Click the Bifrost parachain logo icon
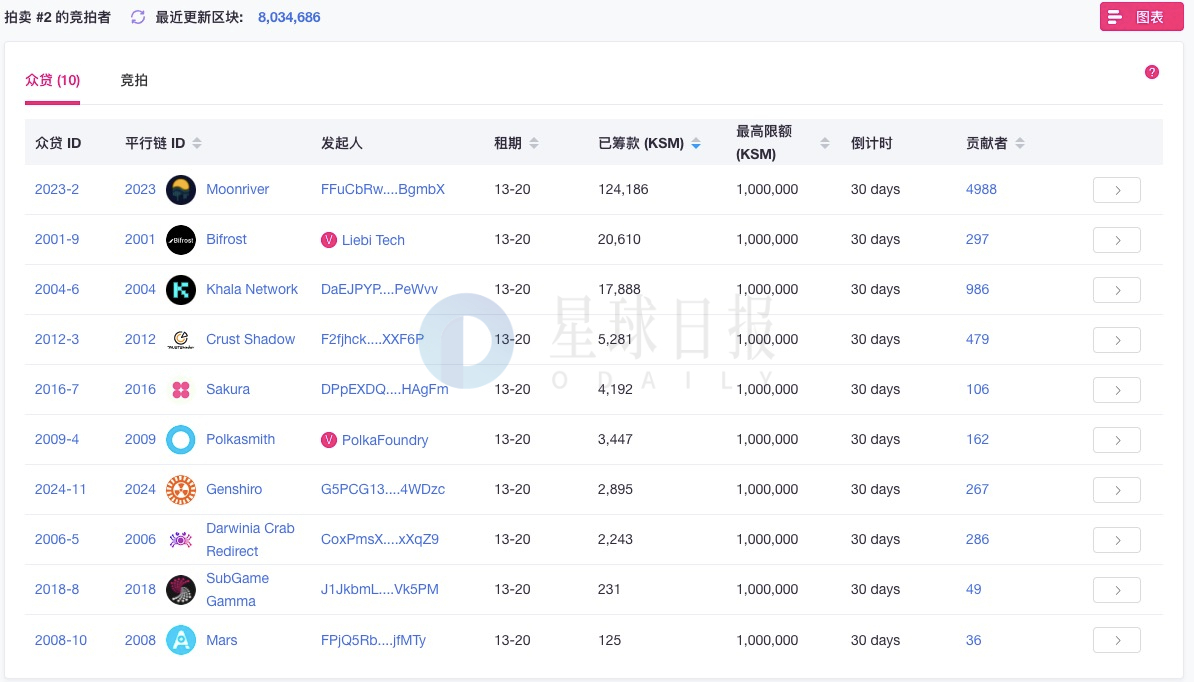This screenshot has height=682, width=1194. point(181,240)
